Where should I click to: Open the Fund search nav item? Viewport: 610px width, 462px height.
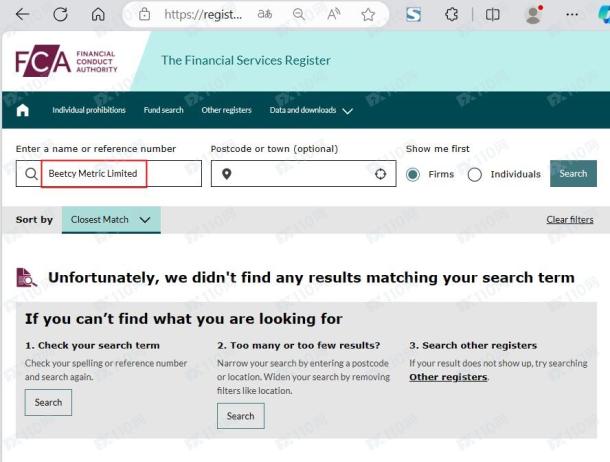[163, 110]
